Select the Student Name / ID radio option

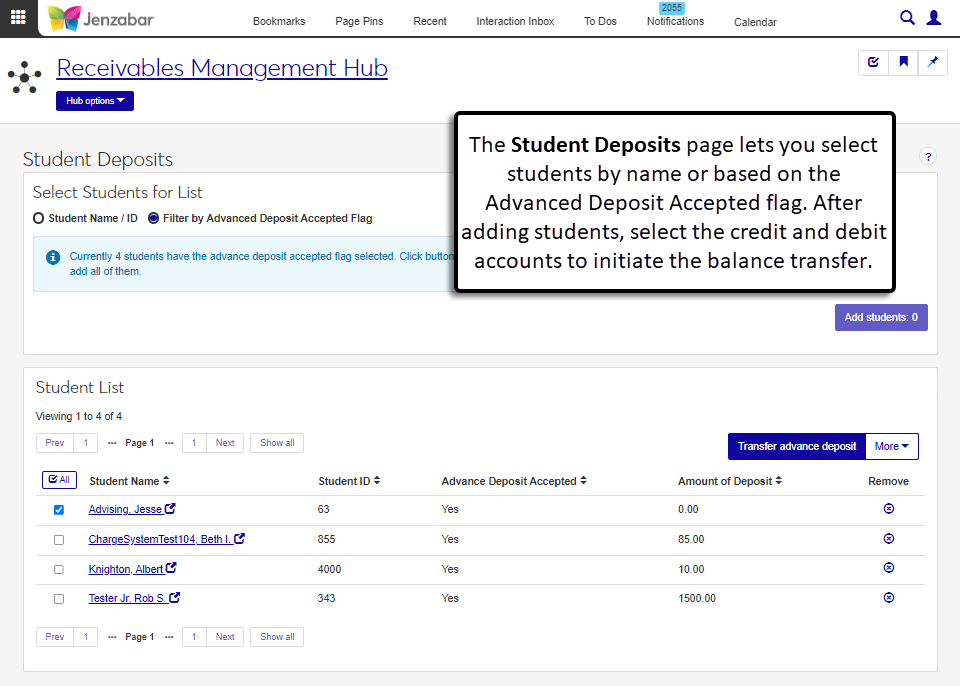pyautogui.click(x=39, y=218)
